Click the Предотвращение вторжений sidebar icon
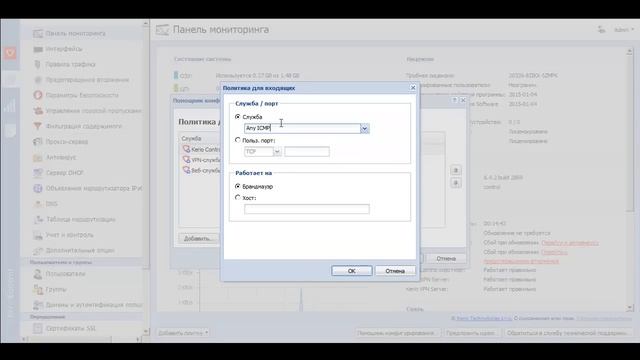This screenshot has width=640, height=360. [x=38, y=80]
